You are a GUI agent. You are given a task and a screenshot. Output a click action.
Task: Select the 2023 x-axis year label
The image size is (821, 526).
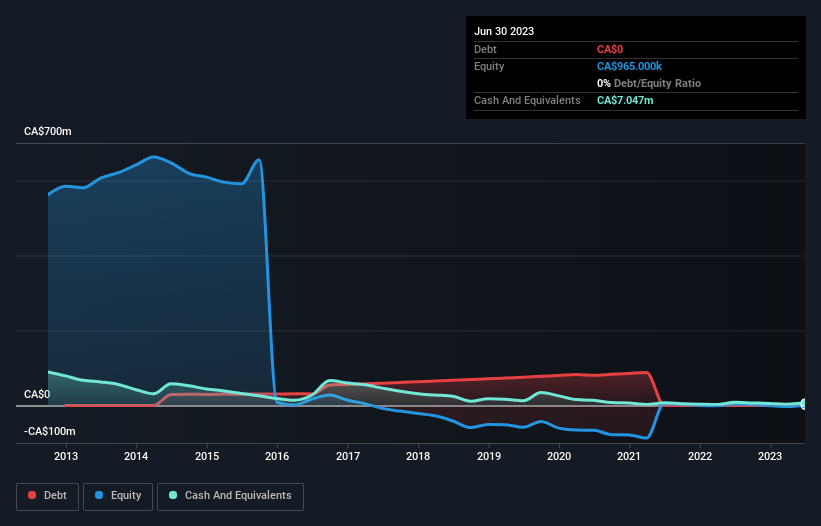tap(770, 456)
